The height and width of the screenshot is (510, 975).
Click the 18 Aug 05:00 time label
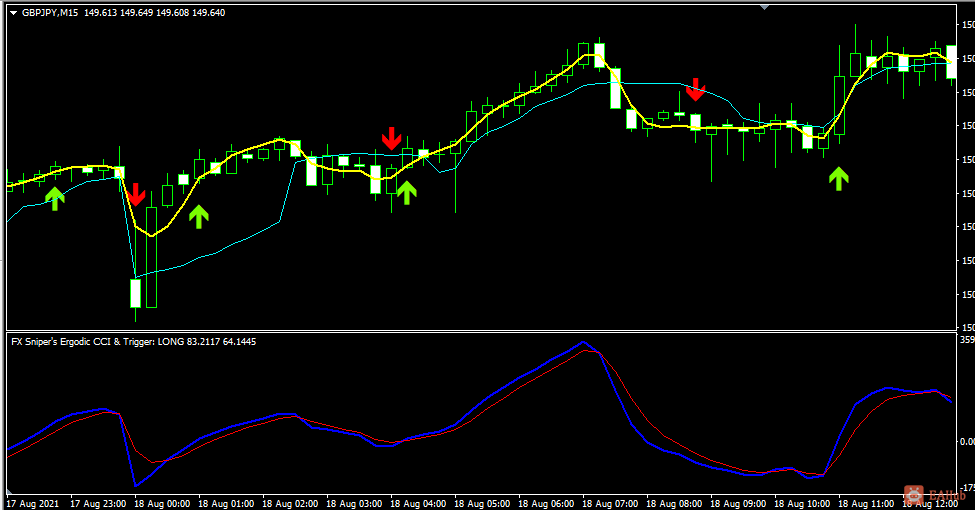tap(483, 503)
